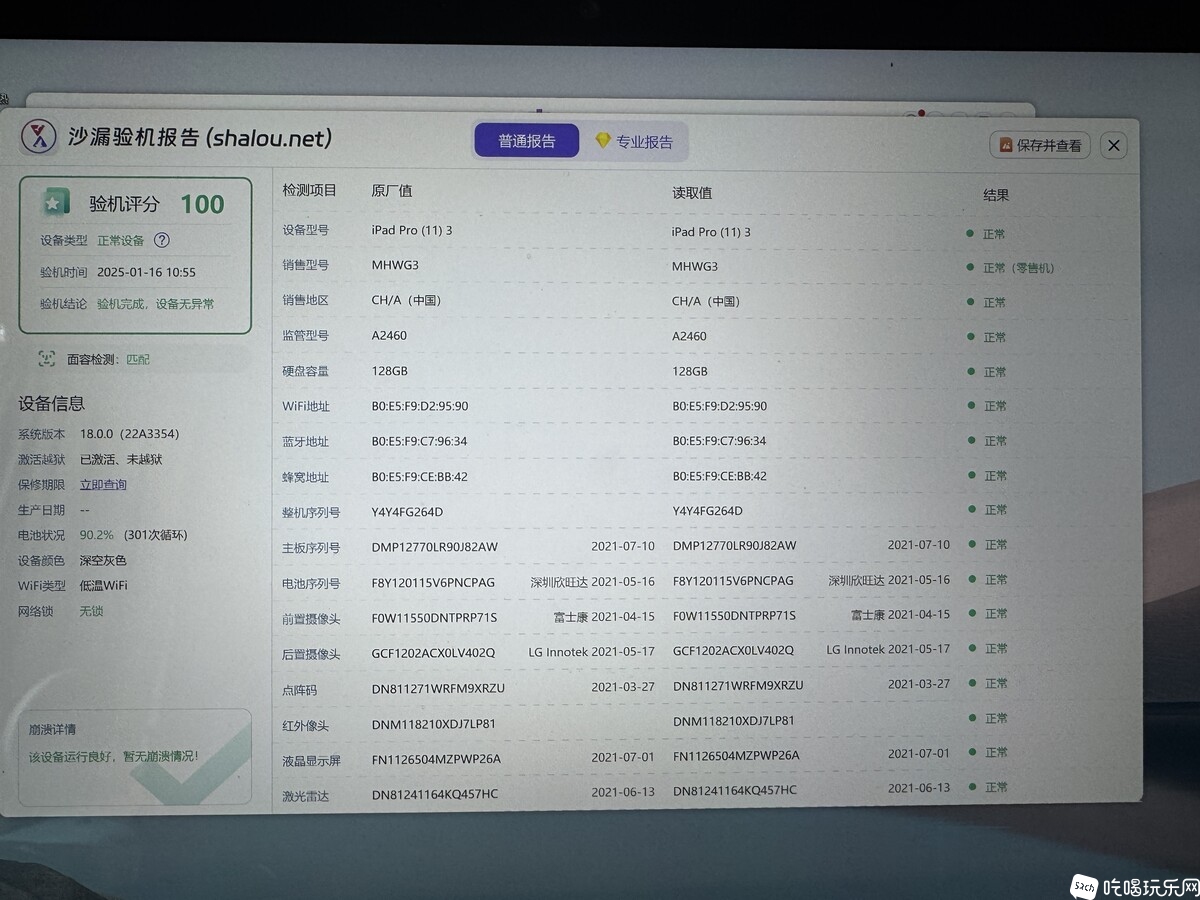Click the 沙漏 hourglass logo icon
This screenshot has width=1200, height=900.
(39, 137)
